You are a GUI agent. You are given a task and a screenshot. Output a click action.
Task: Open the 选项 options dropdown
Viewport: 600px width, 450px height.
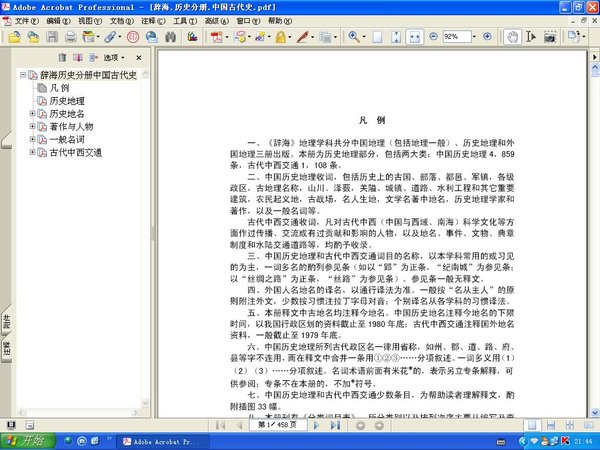point(118,59)
